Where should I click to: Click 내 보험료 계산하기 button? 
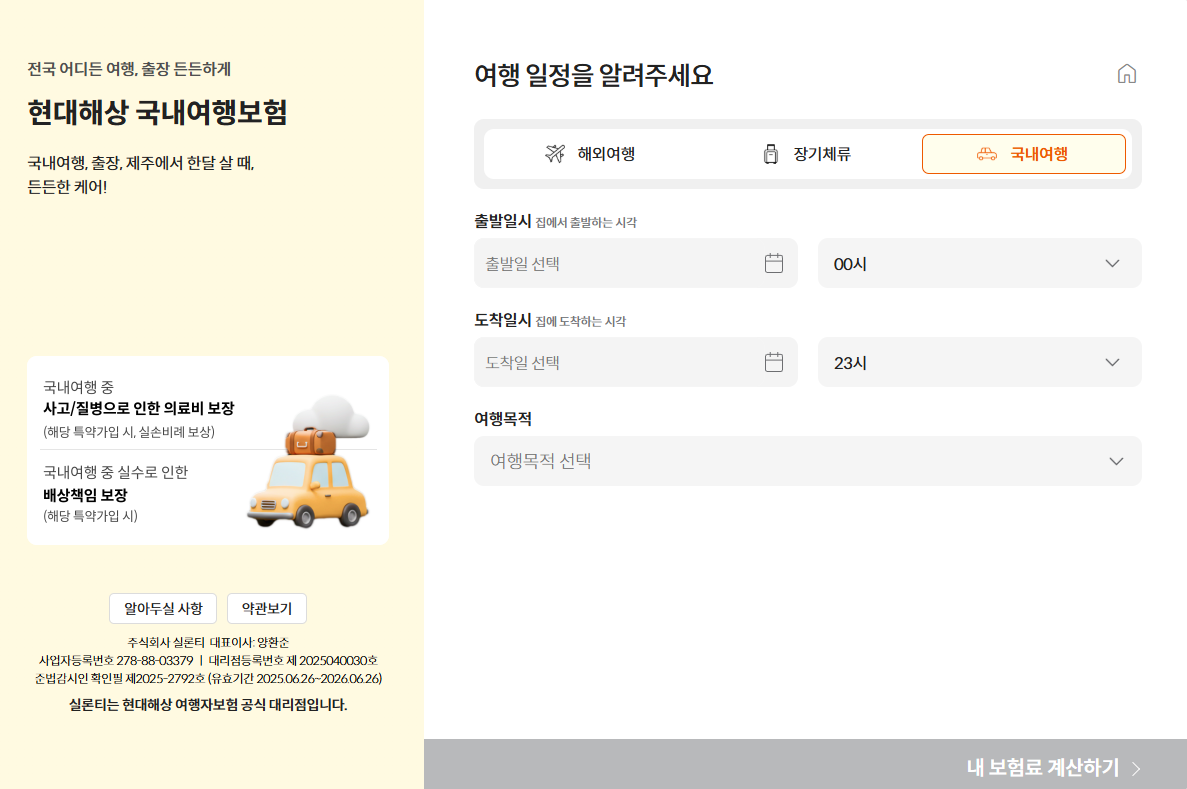pyautogui.click(x=805, y=764)
